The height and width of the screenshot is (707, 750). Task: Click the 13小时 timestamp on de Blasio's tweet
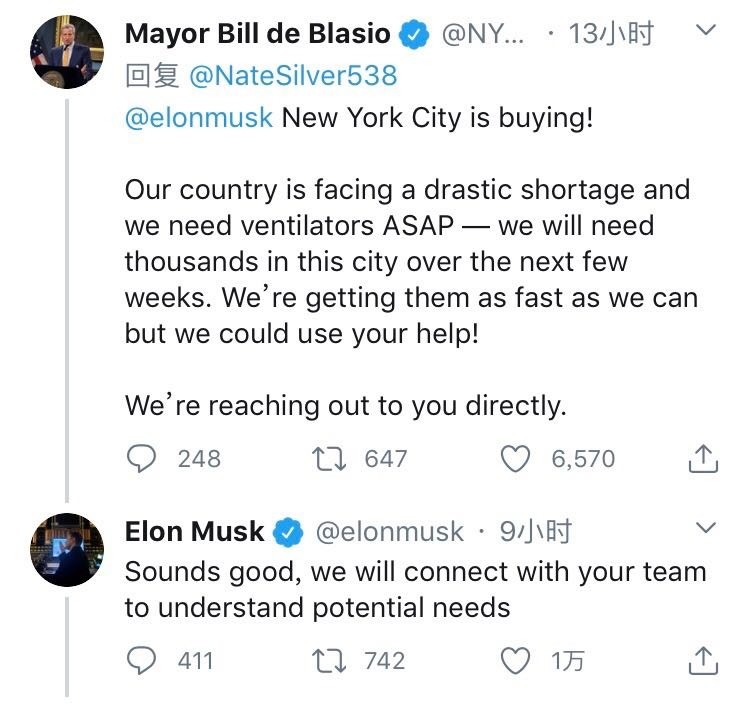click(610, 33)
